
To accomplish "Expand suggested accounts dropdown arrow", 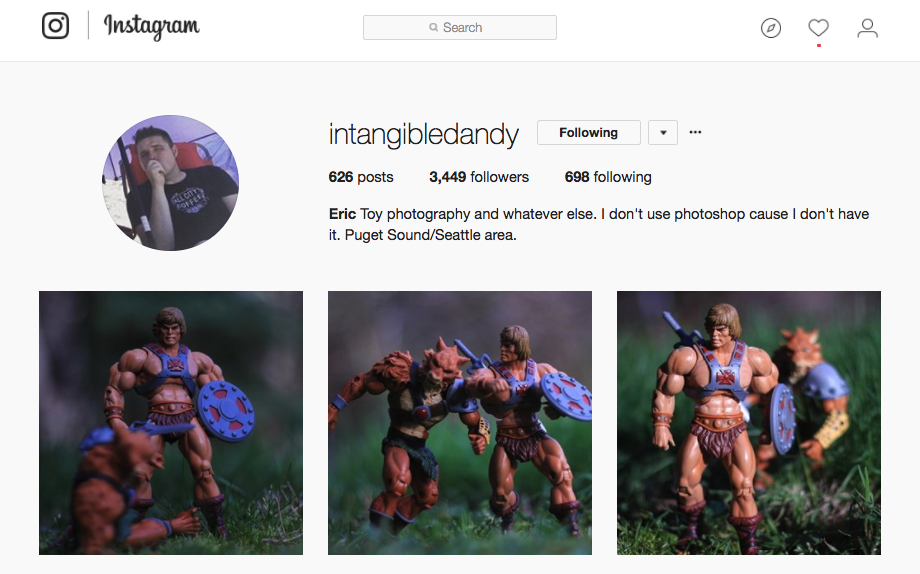I will click(663, 133).
